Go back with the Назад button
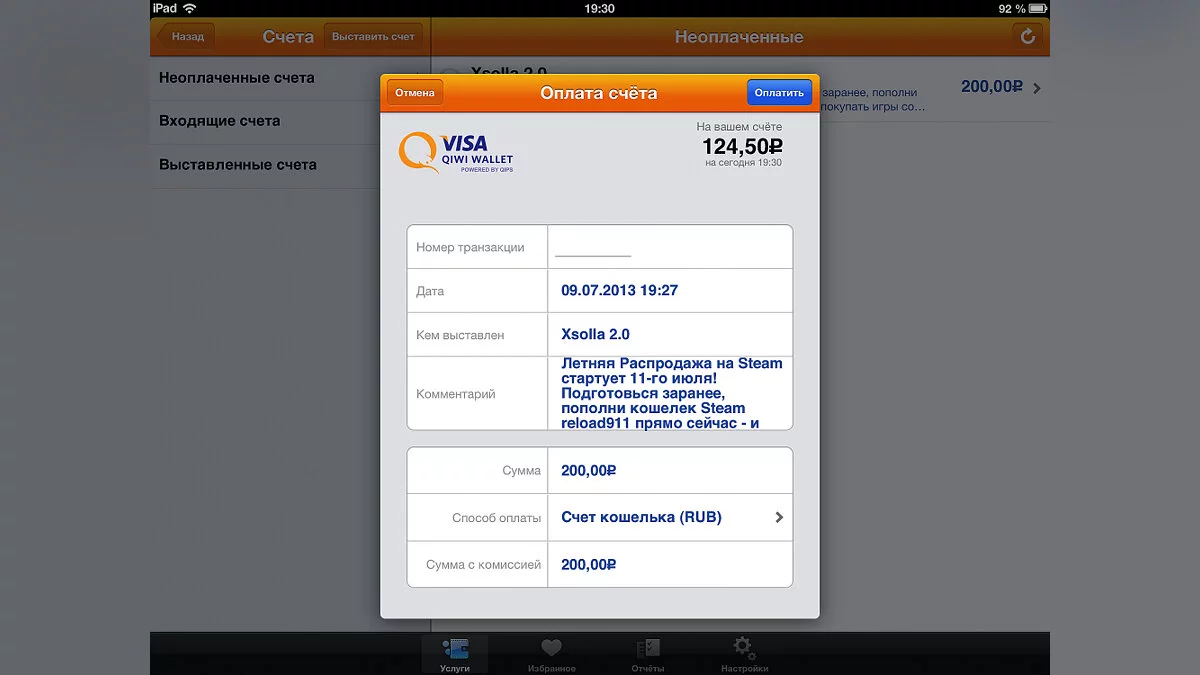Viewport: 1200px width, 675px height. [x=185, y=37]
